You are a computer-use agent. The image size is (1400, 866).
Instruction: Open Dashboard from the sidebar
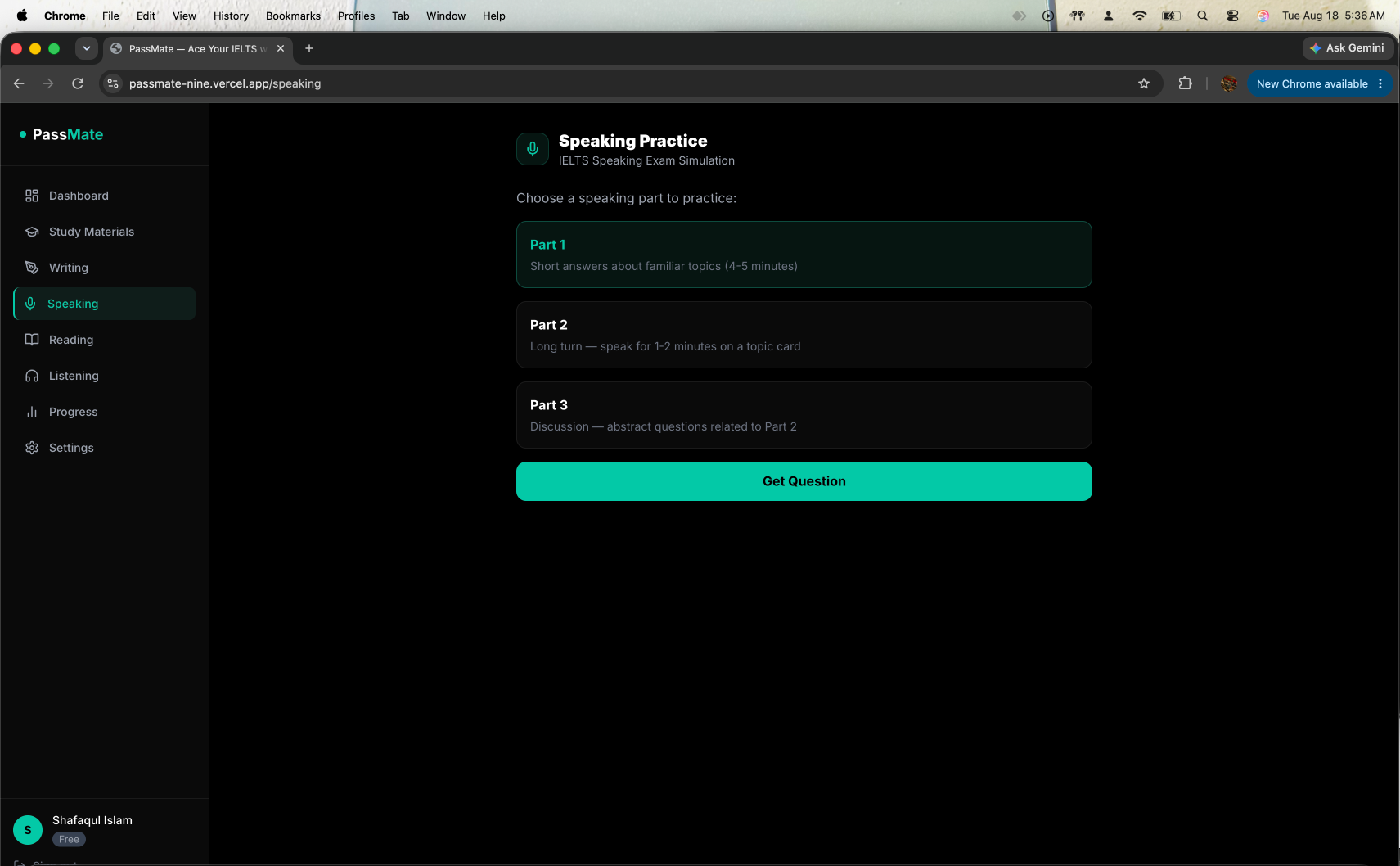click(x=105, y=196)
